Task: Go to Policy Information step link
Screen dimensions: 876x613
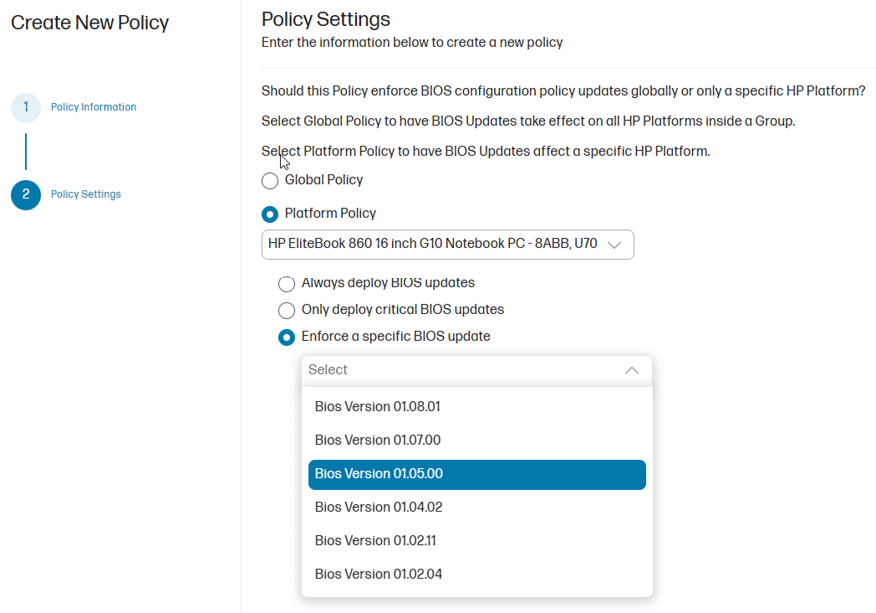Action: click(93, 107)
